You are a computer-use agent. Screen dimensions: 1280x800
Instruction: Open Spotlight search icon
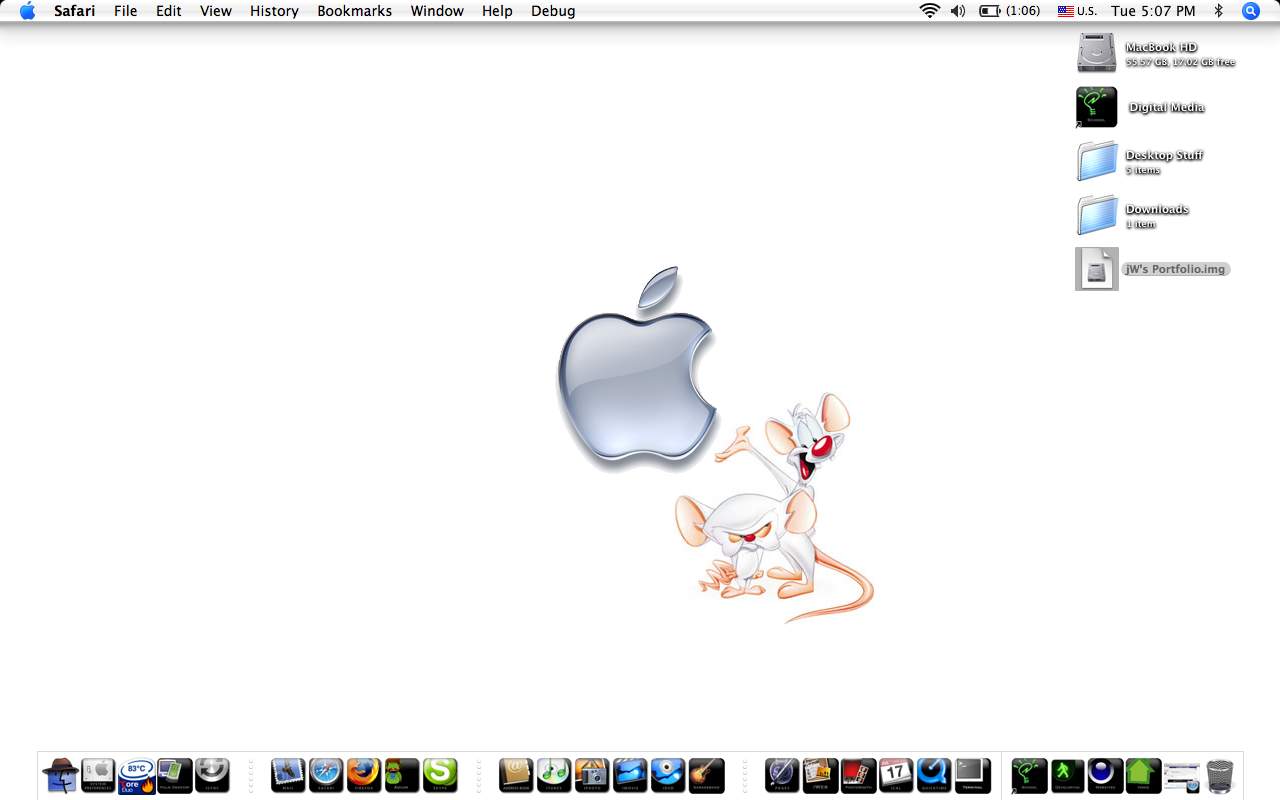coord(1251,11)
